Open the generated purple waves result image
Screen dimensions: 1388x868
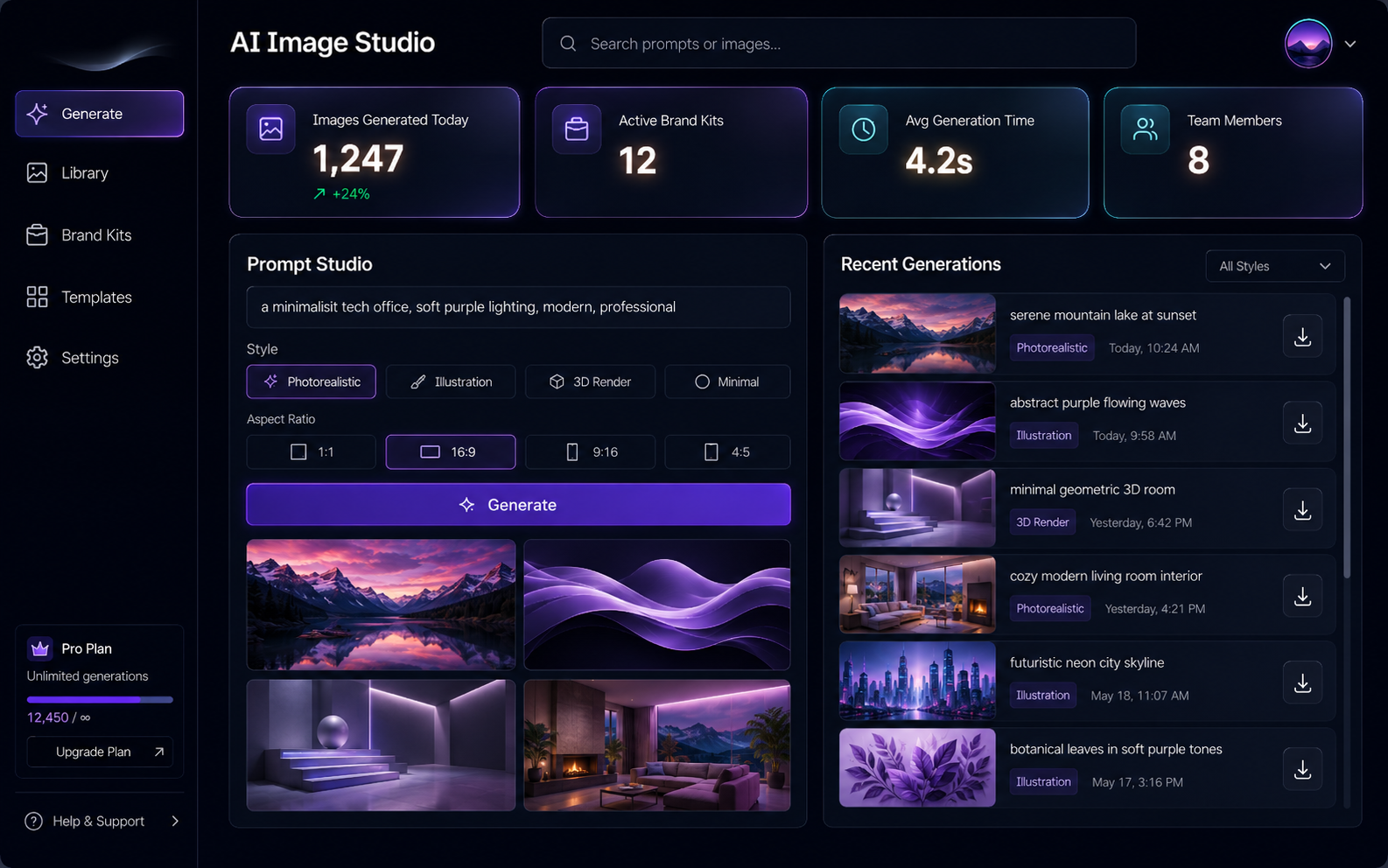pos(657,605)
